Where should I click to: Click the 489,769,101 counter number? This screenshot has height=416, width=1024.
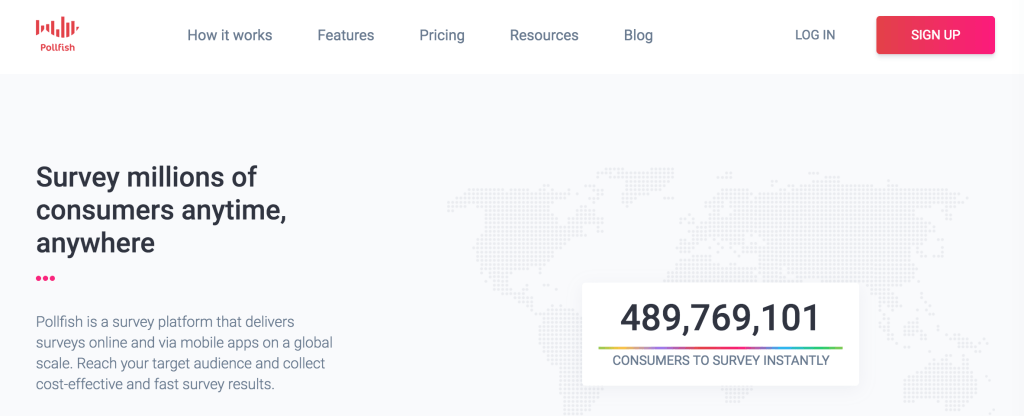point(720,318)
